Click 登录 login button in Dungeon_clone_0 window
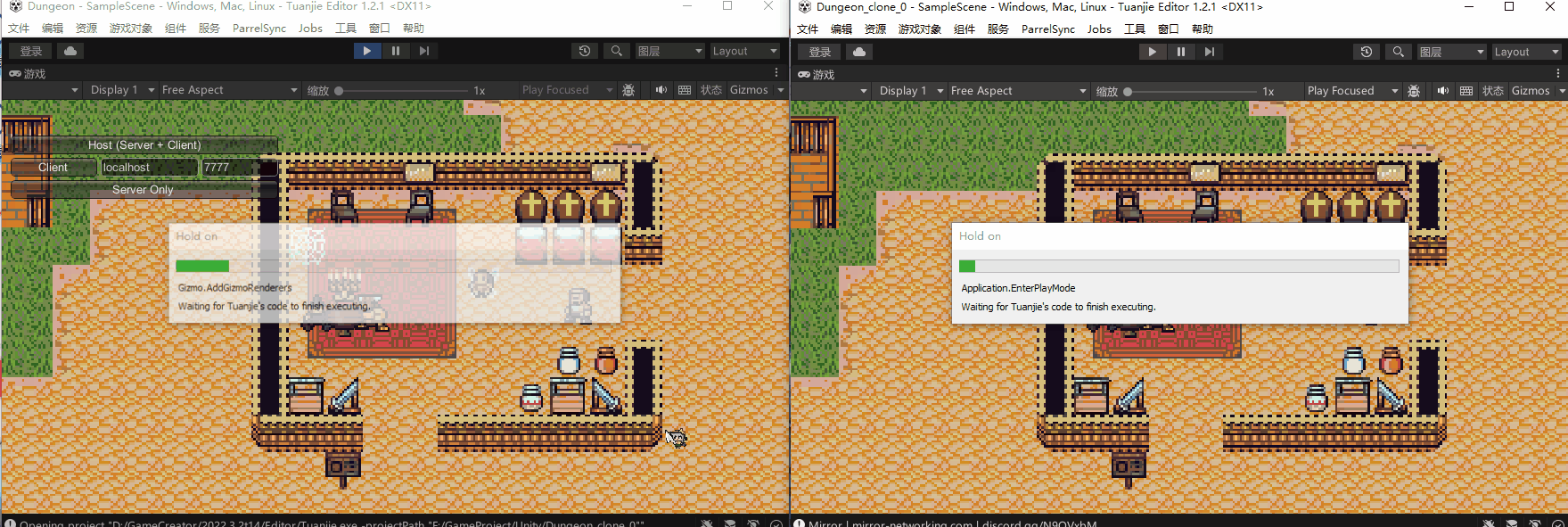The height and width of the screenshot is (527, 1568). click(x=820, y=52)
